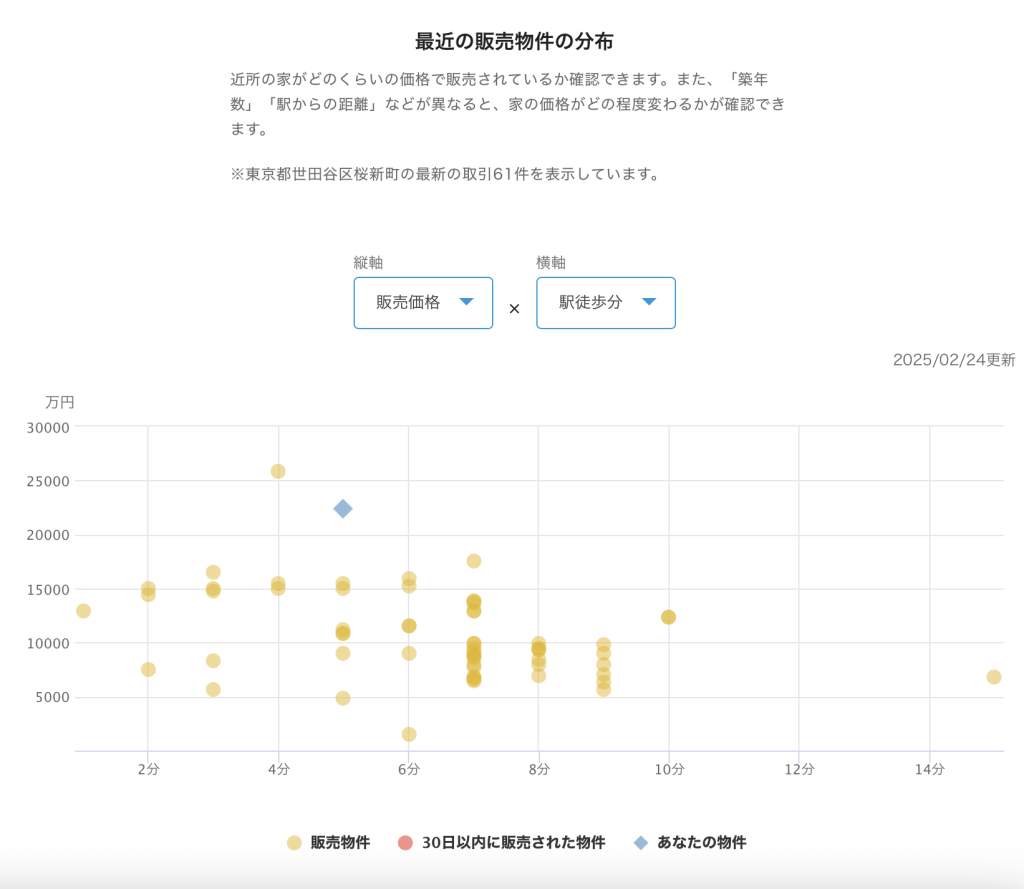Click the yellow 販売物件 legend circle
The width and height of the screenshot is (1024, 889).
pos(294,843)
